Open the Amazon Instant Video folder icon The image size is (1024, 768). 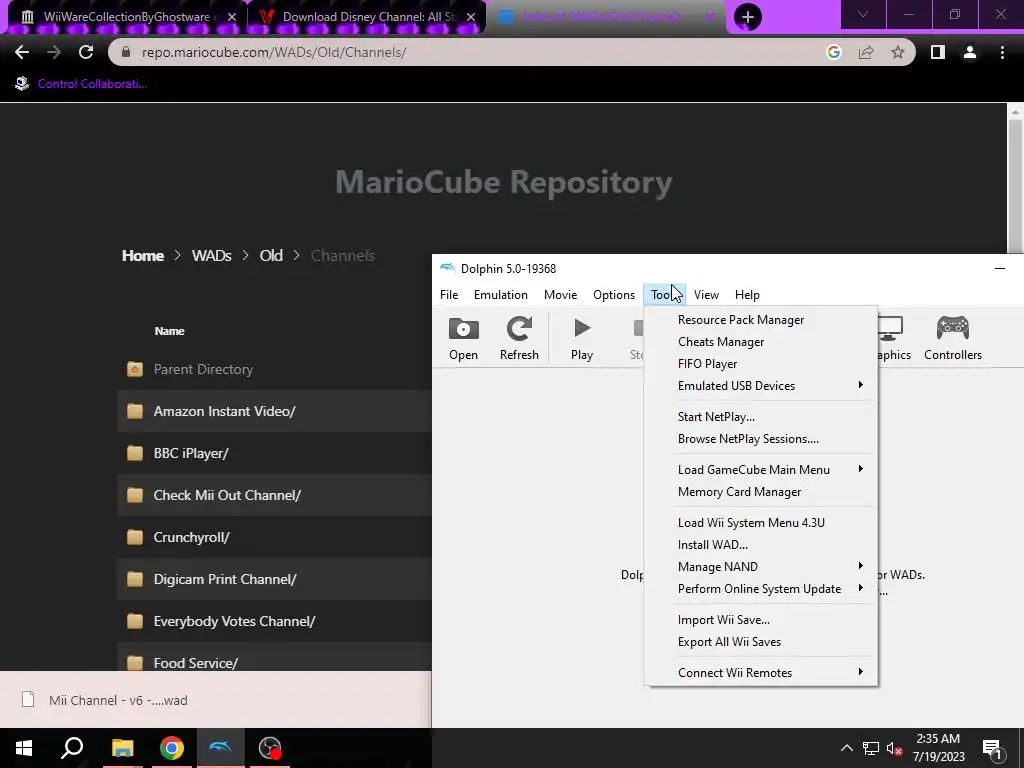(135, 411)
